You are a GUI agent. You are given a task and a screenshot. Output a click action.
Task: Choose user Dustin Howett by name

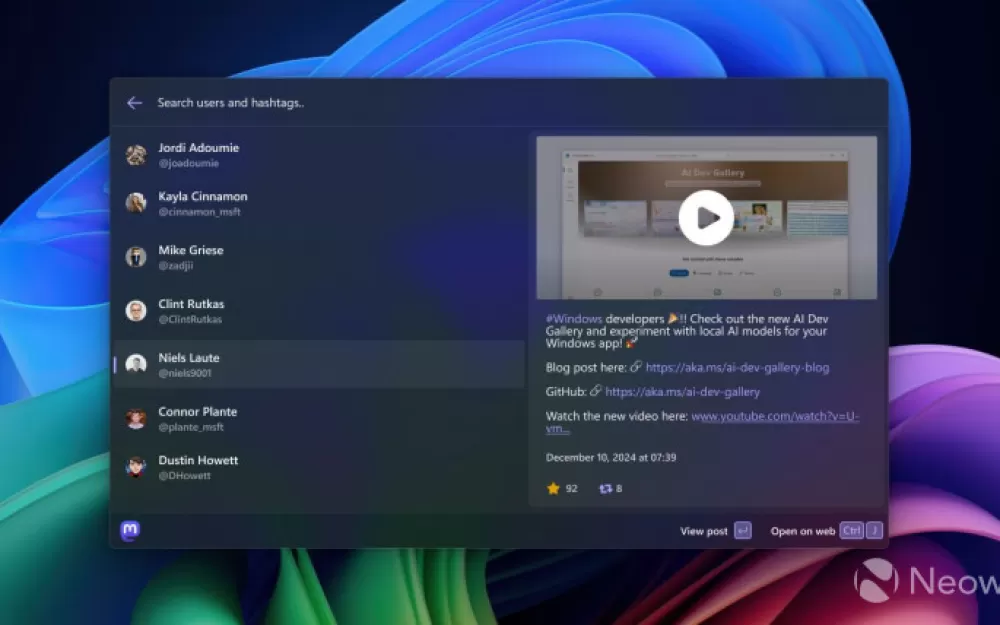(198, 460)
